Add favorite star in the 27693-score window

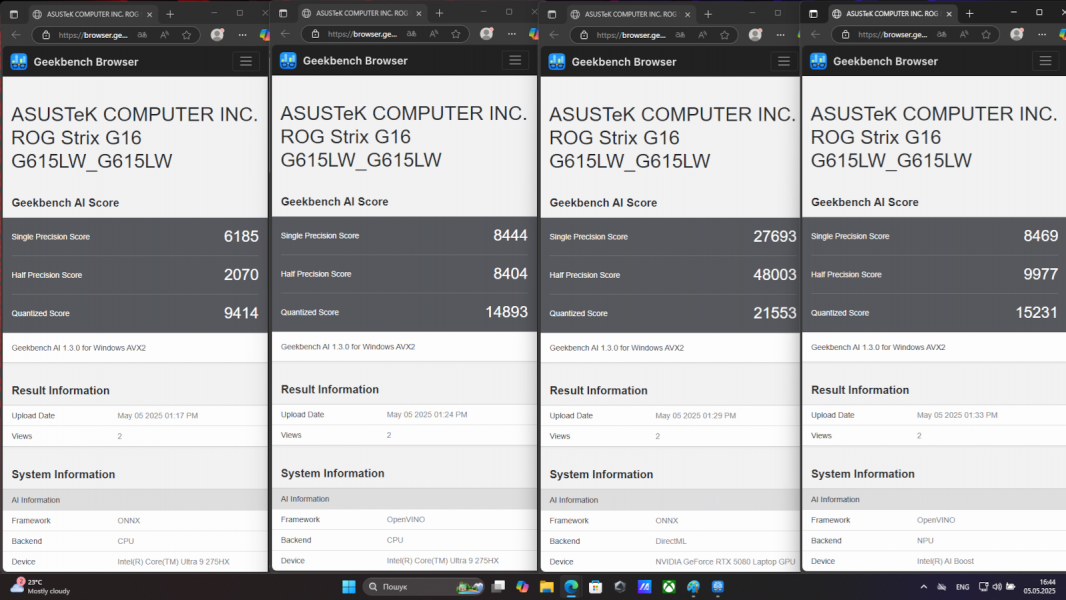coord(724,35)
